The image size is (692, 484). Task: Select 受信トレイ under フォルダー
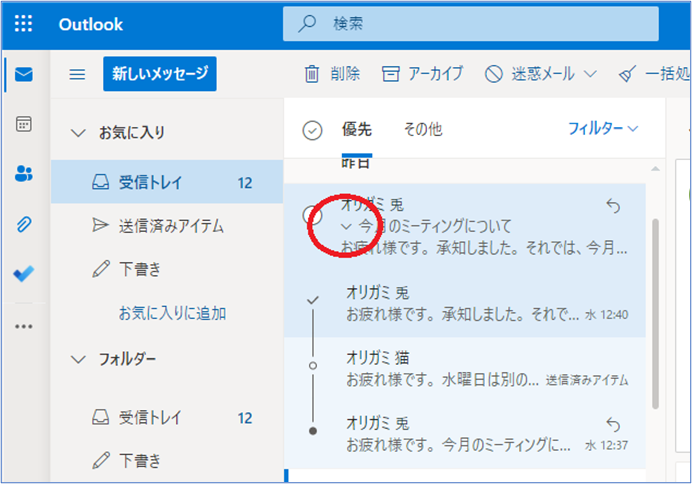pyautogui.click(x=167, y=417)
